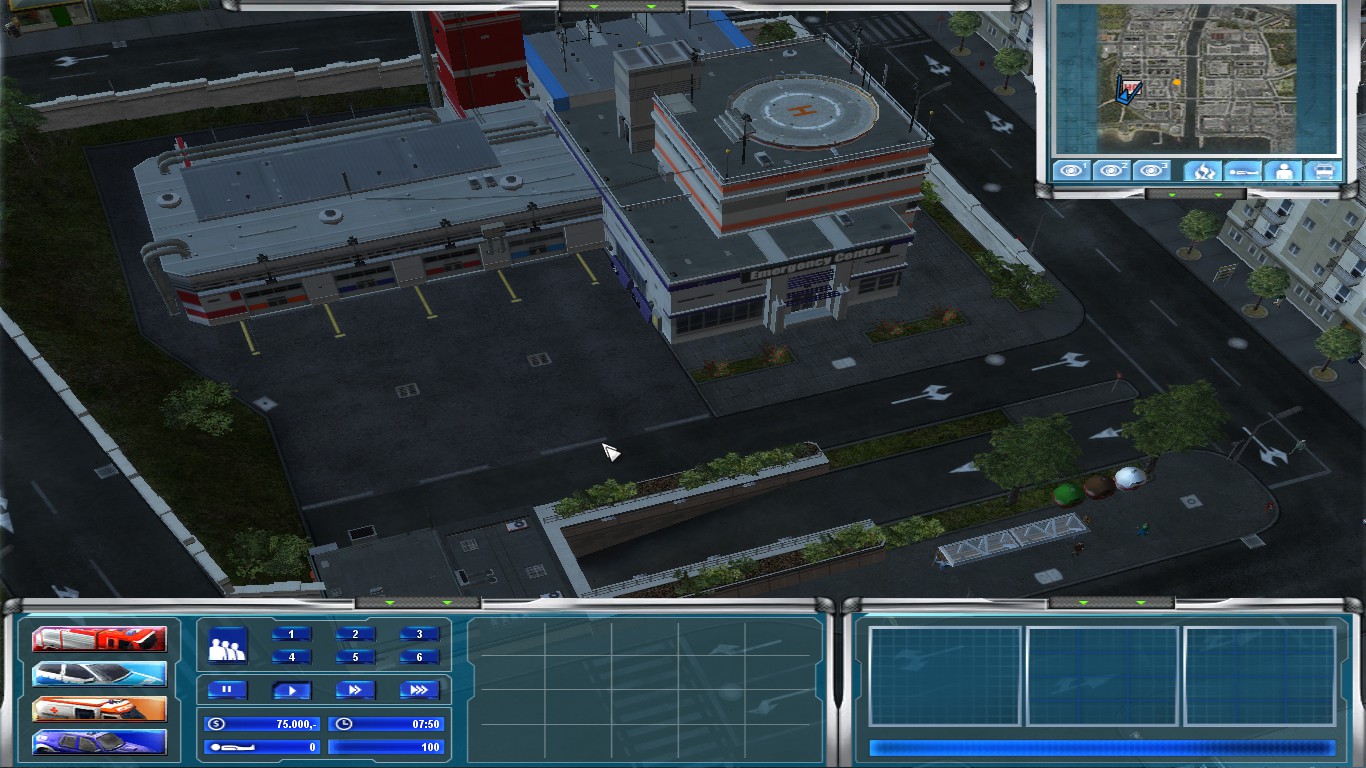The image size is (1366, 768).
Task: Toggle vehicle markers on the minimap
Action: (x=1324, y=170)
